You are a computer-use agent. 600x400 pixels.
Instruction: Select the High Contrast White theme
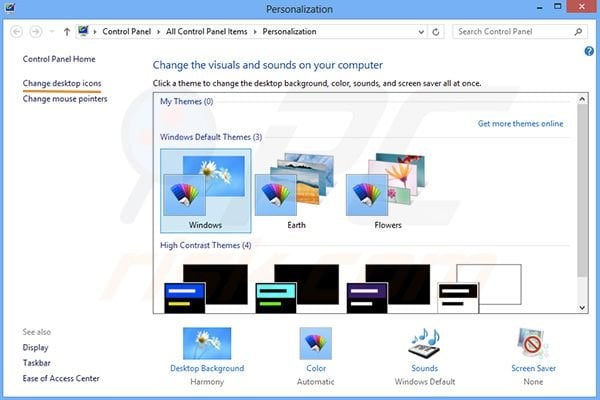479,288
